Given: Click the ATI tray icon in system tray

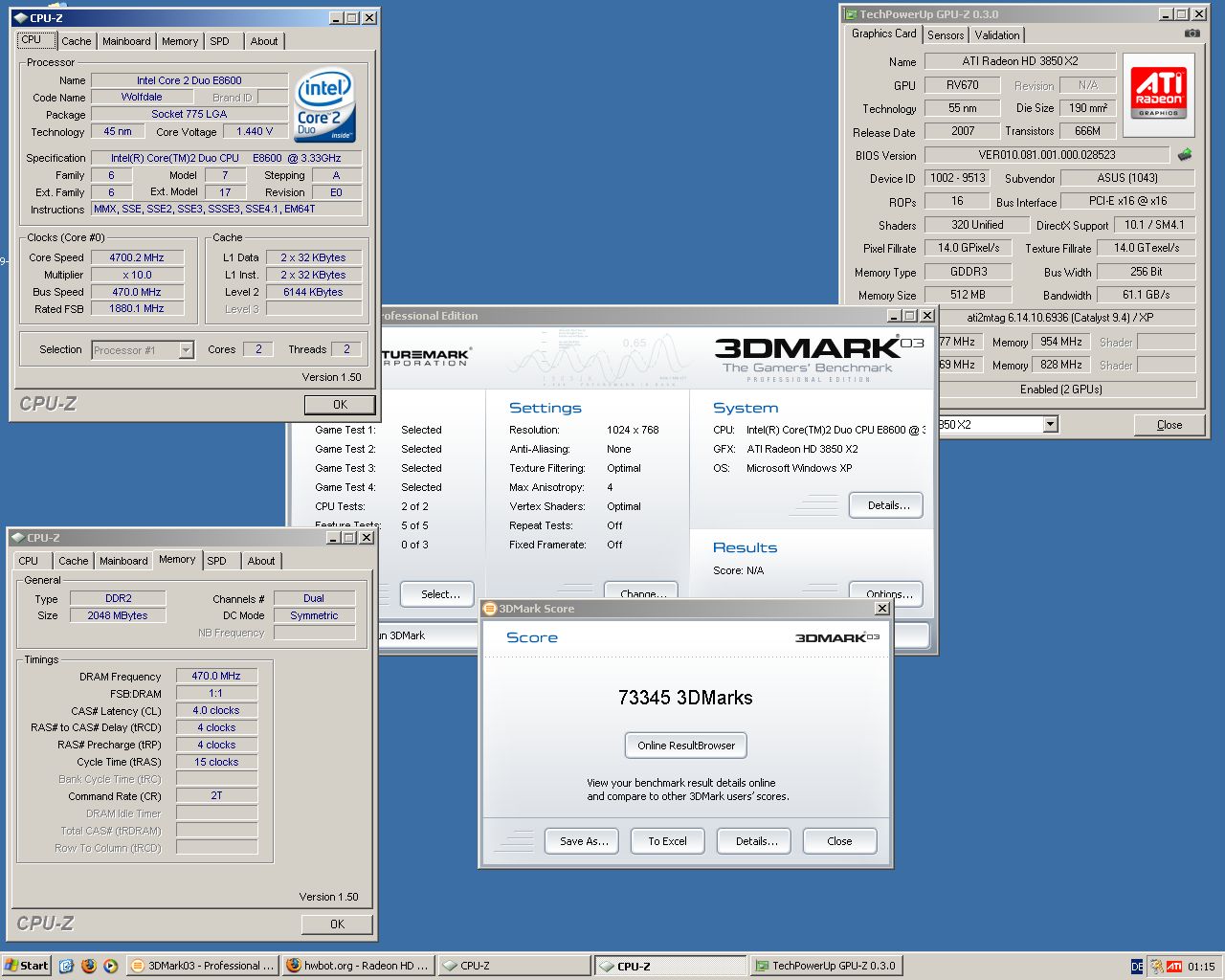Looking at the screenshot, I should click(x=1173, y=967).
